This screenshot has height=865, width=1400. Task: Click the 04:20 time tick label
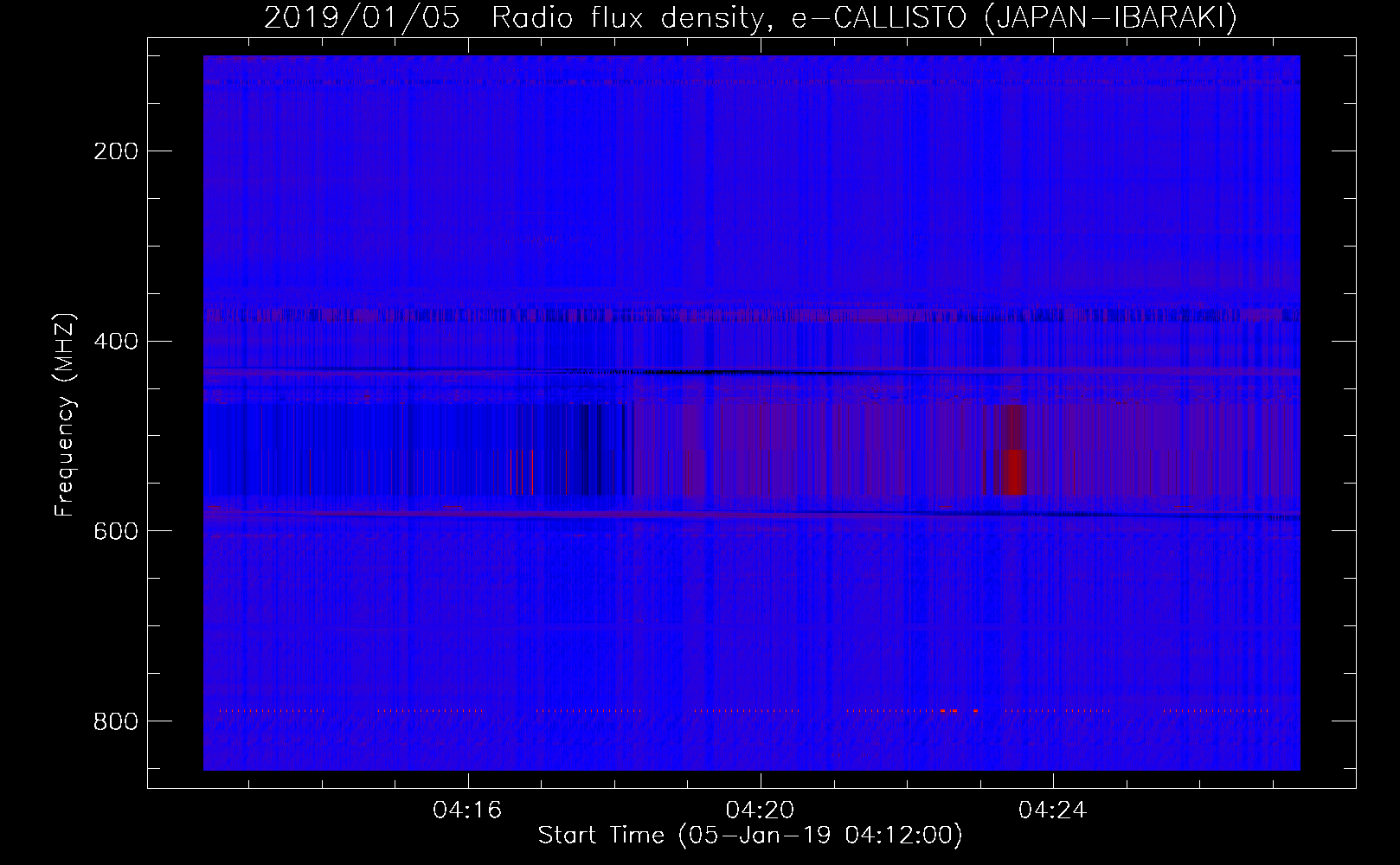760,811
